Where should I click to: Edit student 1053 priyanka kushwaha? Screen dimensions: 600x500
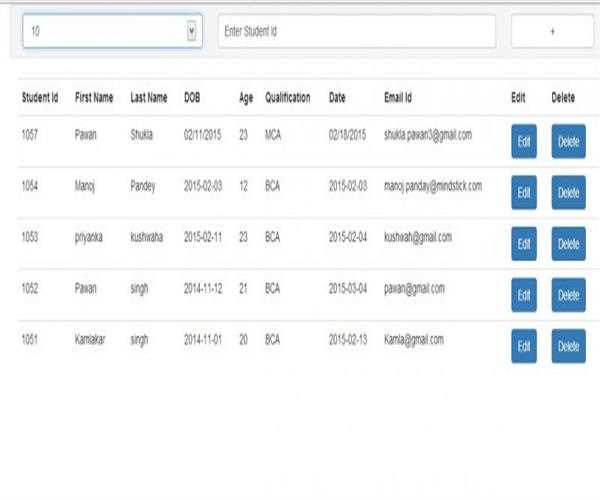523,243
